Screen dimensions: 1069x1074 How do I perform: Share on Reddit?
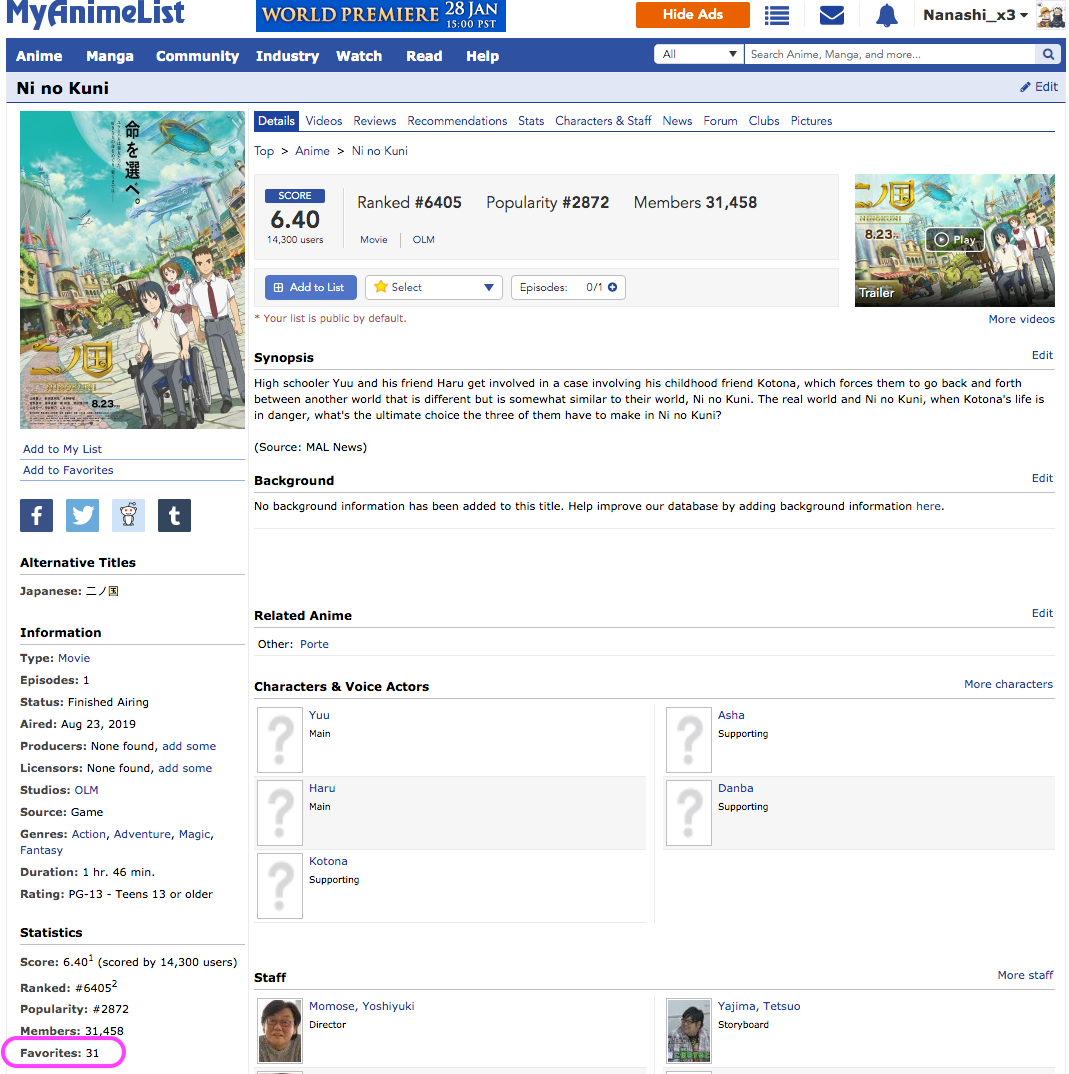pos(128,515)
